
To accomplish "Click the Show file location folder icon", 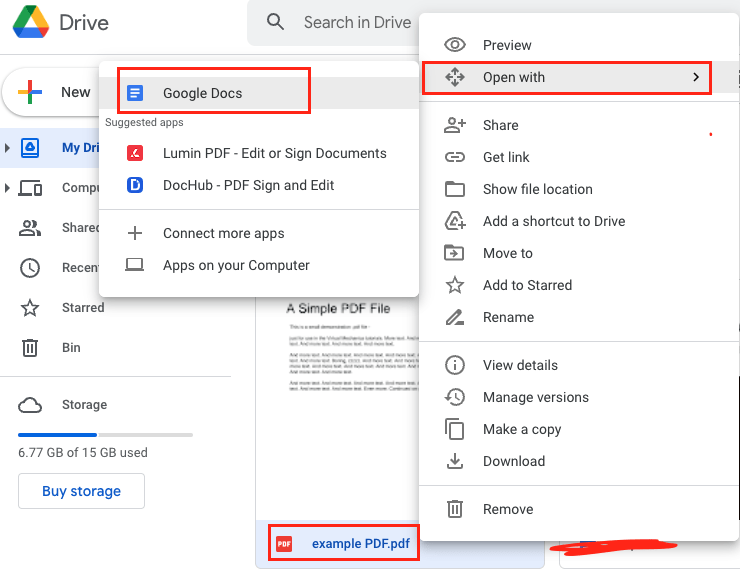I will coord(455,189).
